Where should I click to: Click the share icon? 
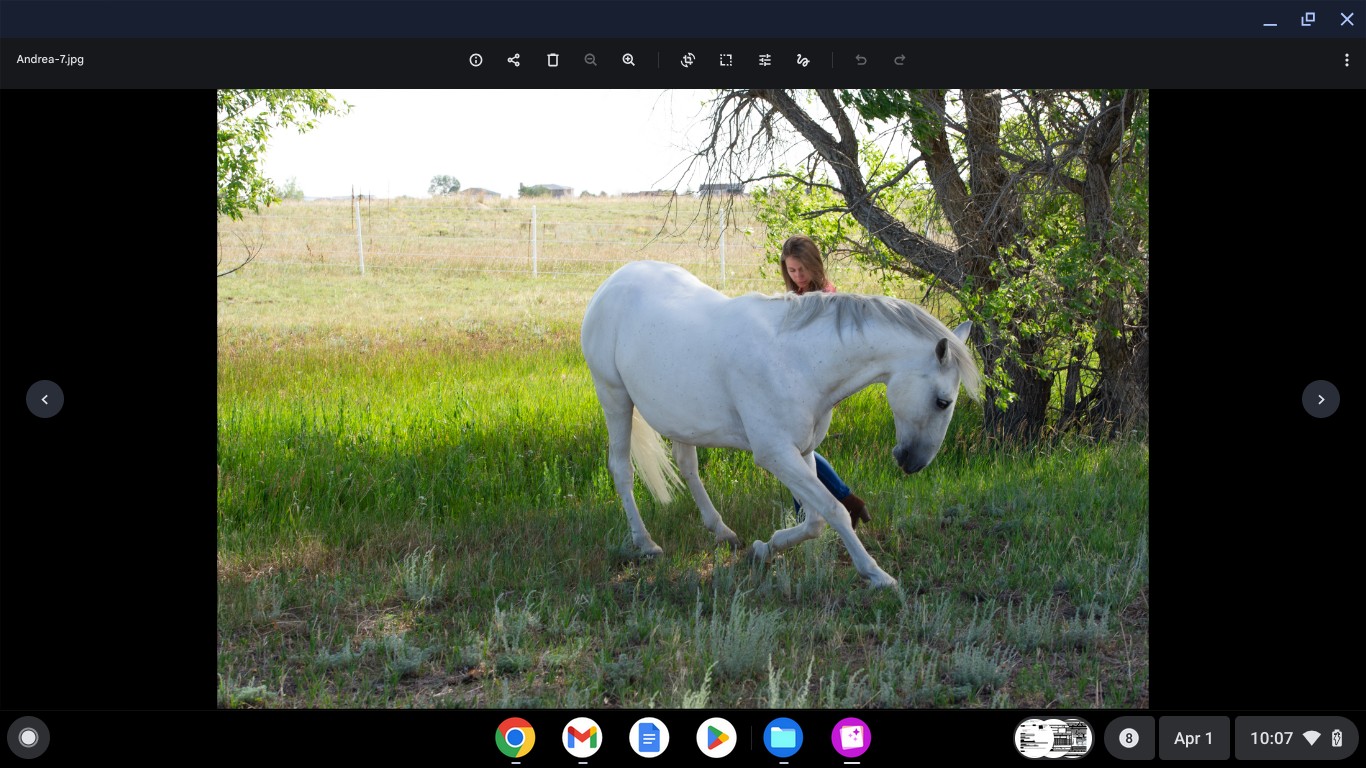[x=514, y=60]
